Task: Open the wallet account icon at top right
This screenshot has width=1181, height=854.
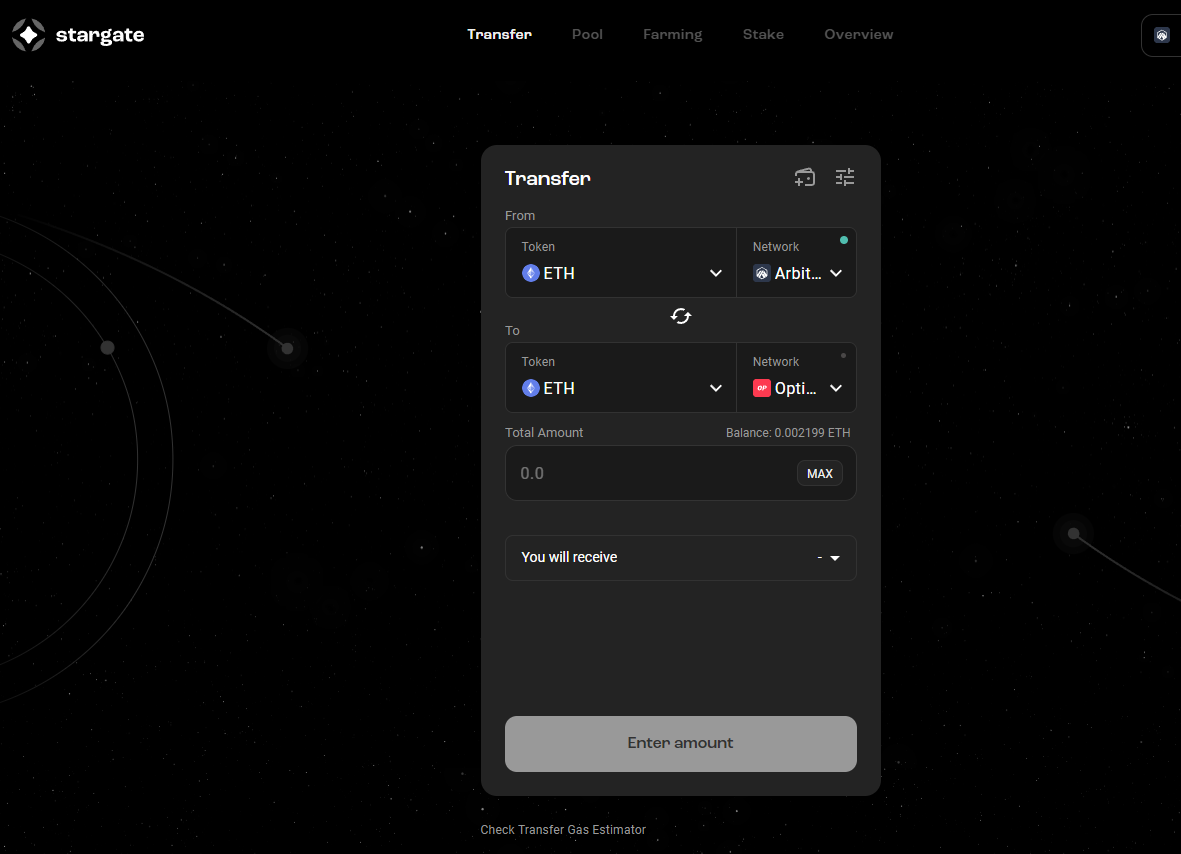Action: (x=1161, y=35)
